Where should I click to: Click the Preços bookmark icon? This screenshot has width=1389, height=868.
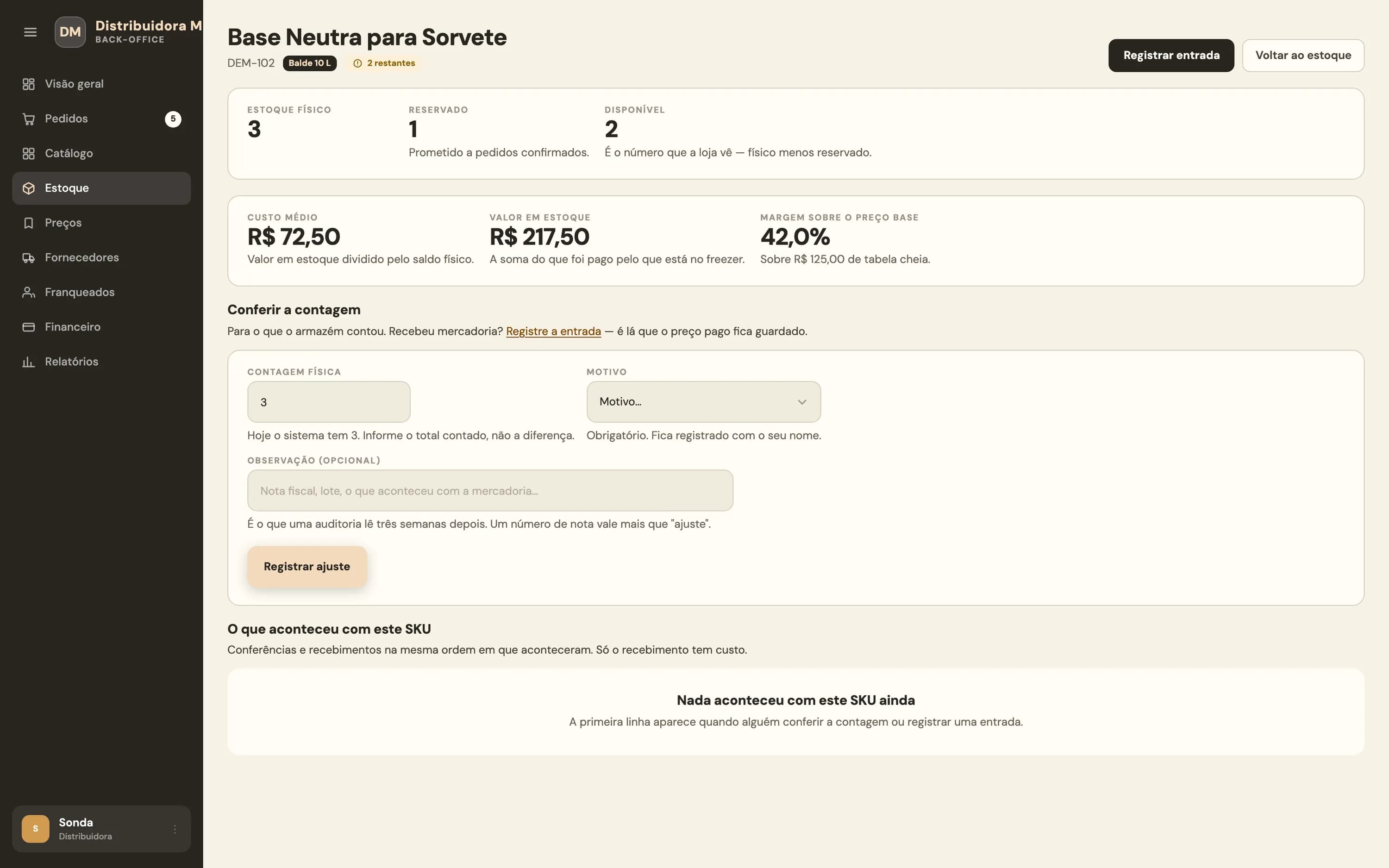29,223
